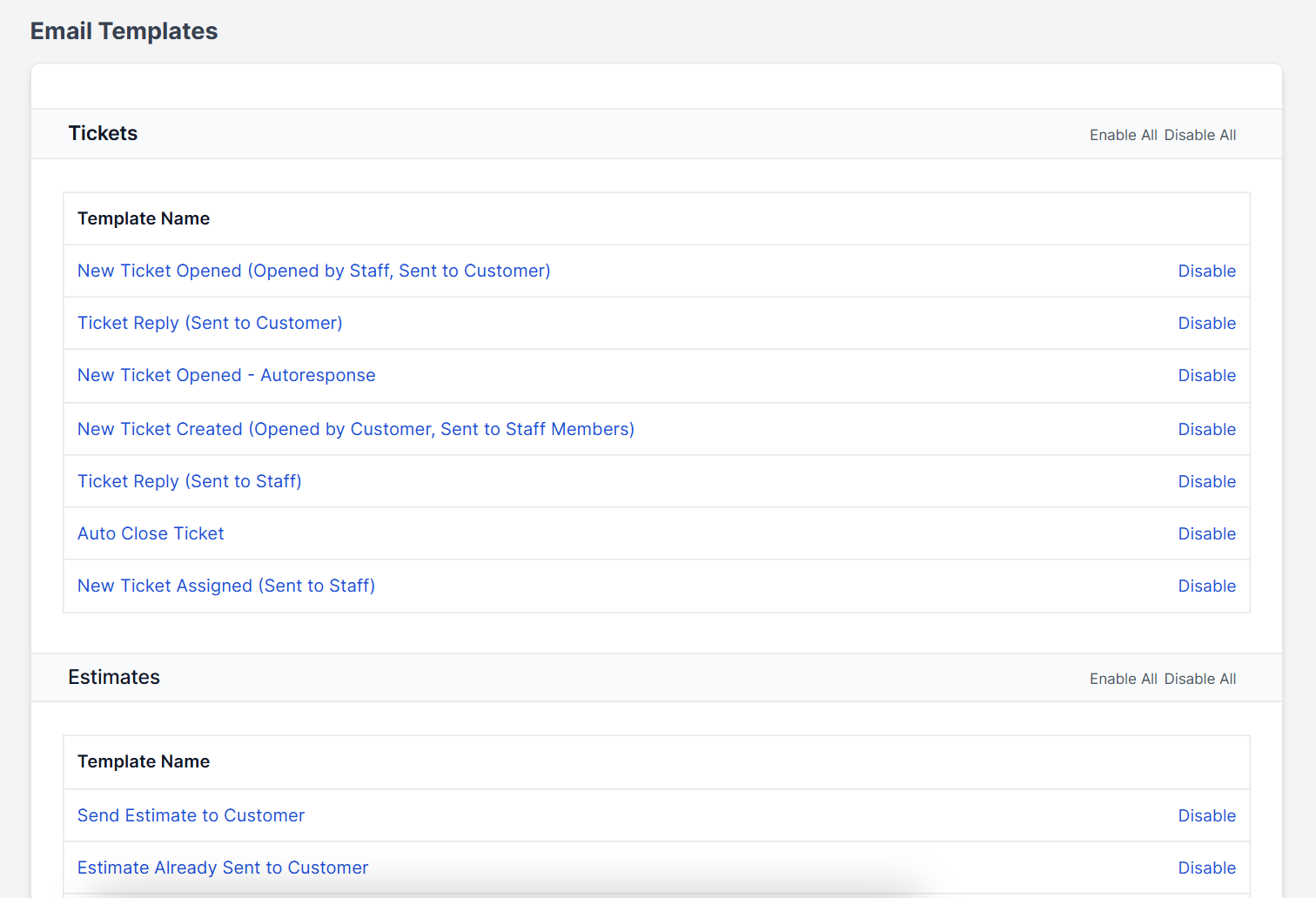Disable 'New Ticket Created (Opened by Customer, Sent to Staff Members)' template
This screenshot has width=1316, height=898.
[1207, 429]
